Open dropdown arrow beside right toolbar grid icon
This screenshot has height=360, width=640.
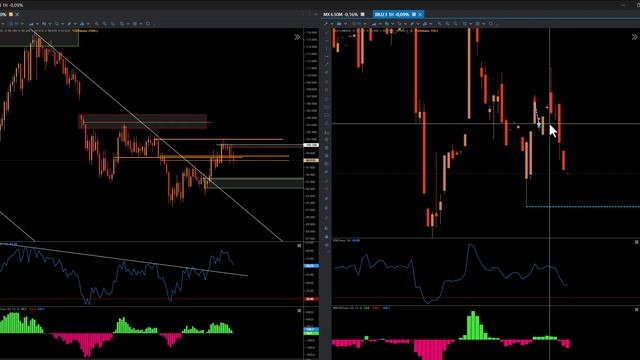484,24
